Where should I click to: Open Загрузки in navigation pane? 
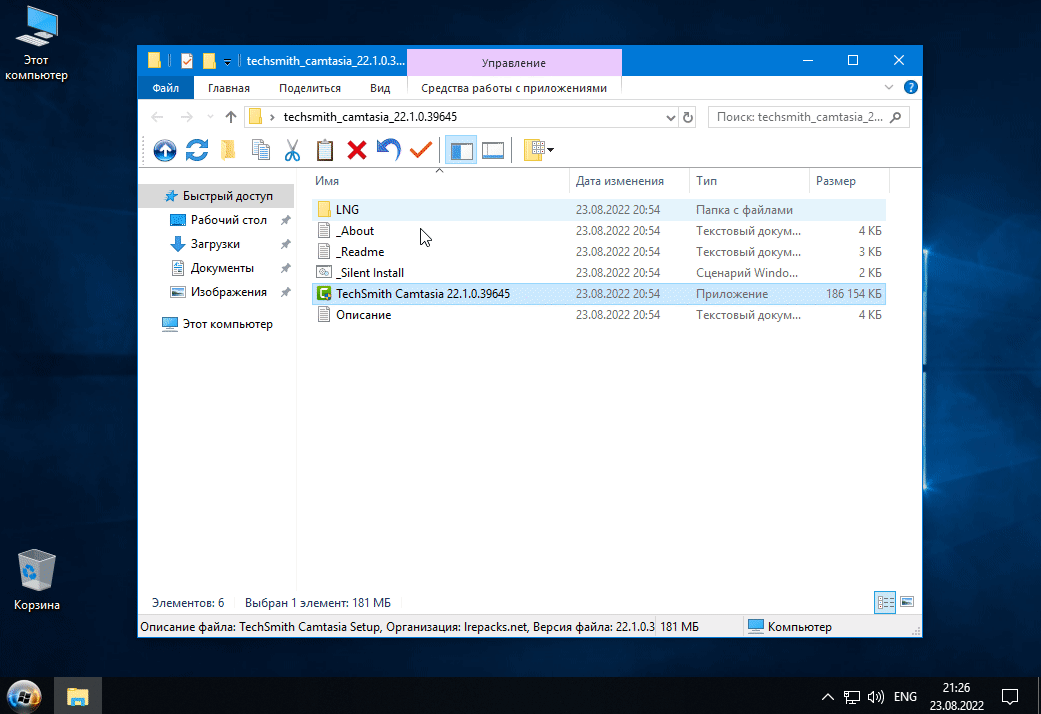pos(215,244)
